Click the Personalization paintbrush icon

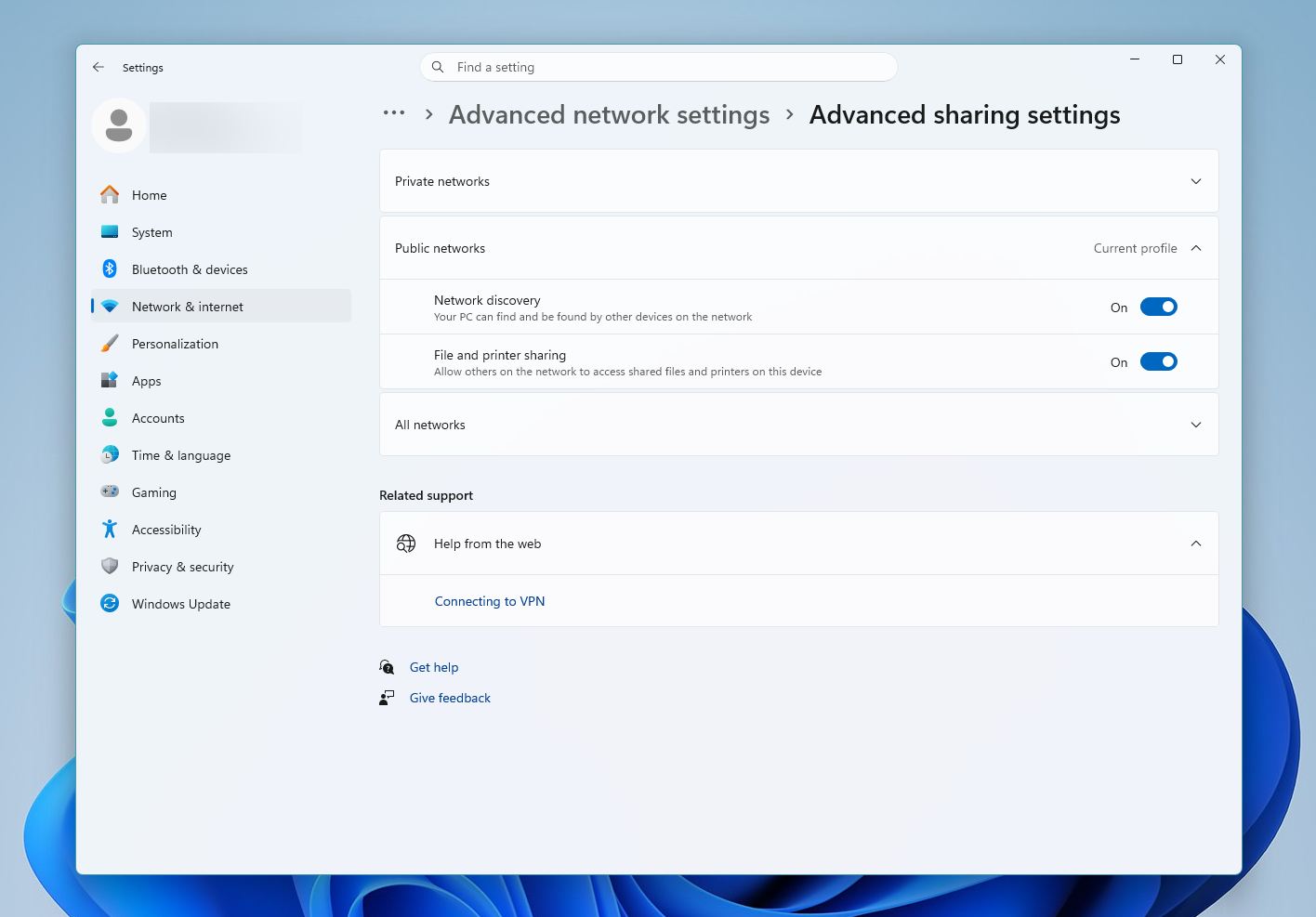click(110, 343)
